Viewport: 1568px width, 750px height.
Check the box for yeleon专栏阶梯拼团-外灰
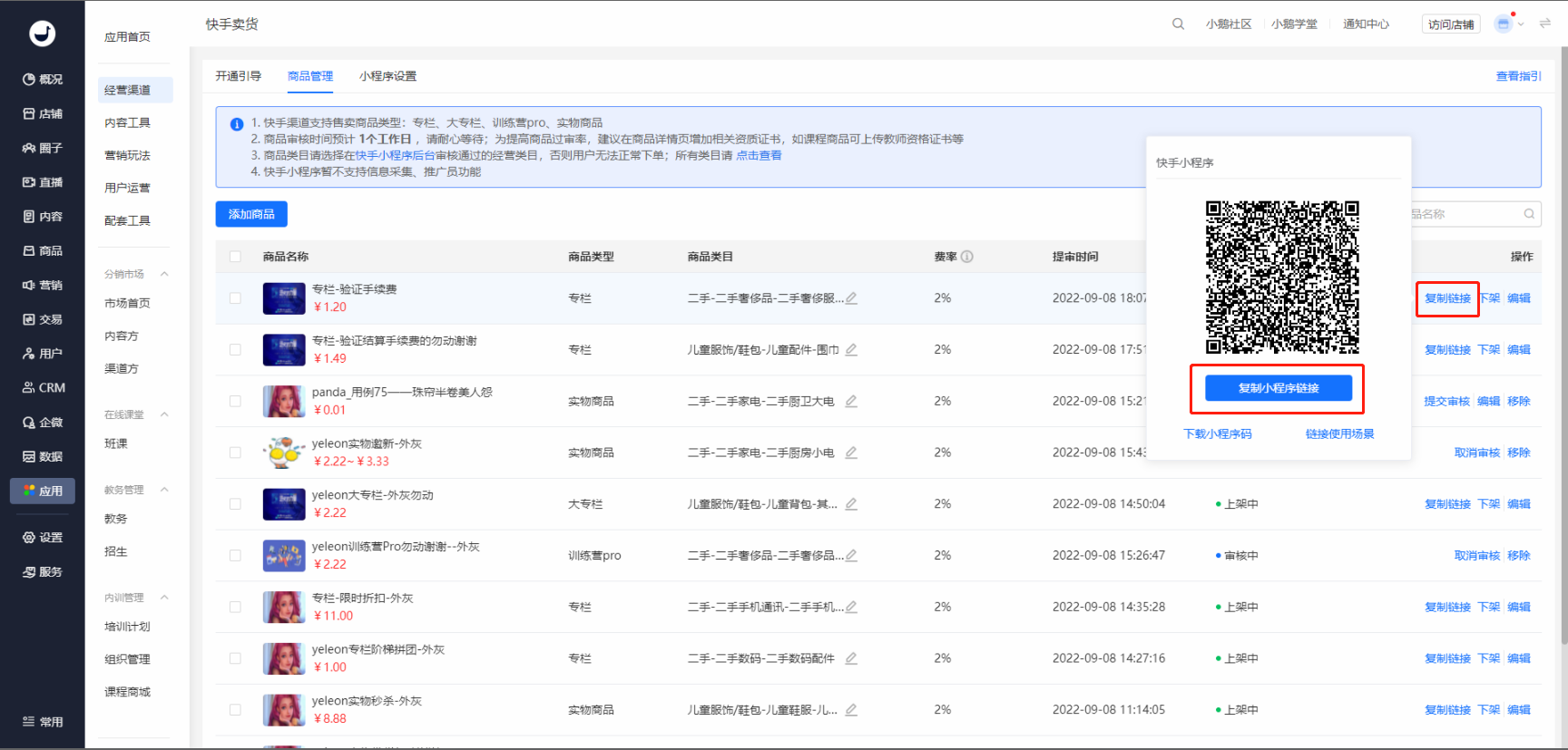(236, 658)
